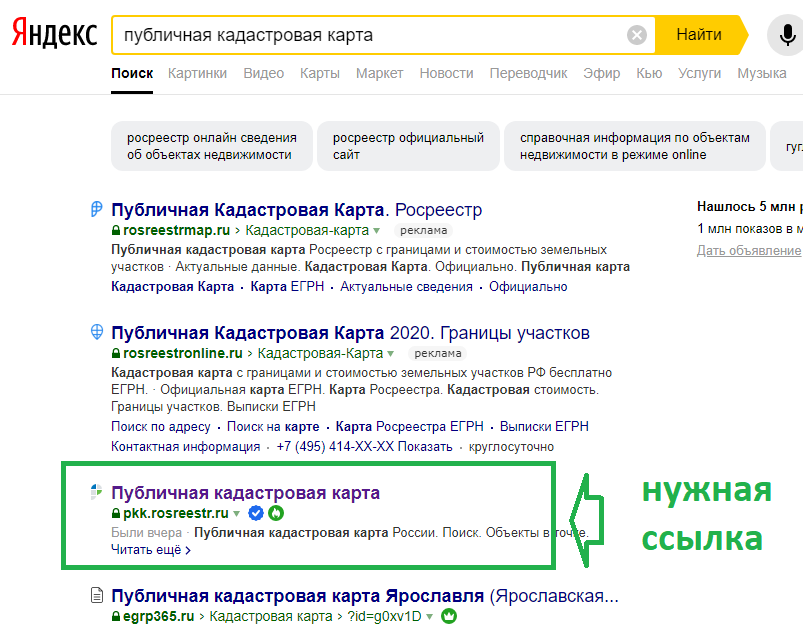Screen dimensions: 803x629
Task: Open sitelink Официально
Action: 528,286
